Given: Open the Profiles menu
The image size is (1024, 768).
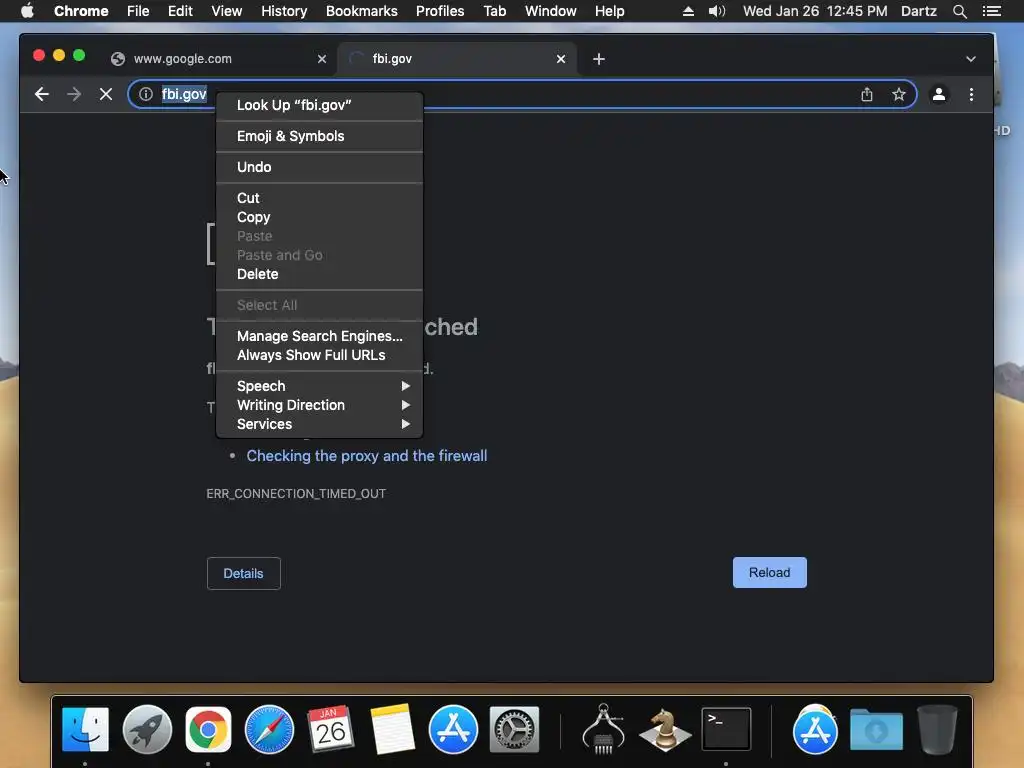Looking at the screenshot, I should pyautogui.click(x=440, y=11).
